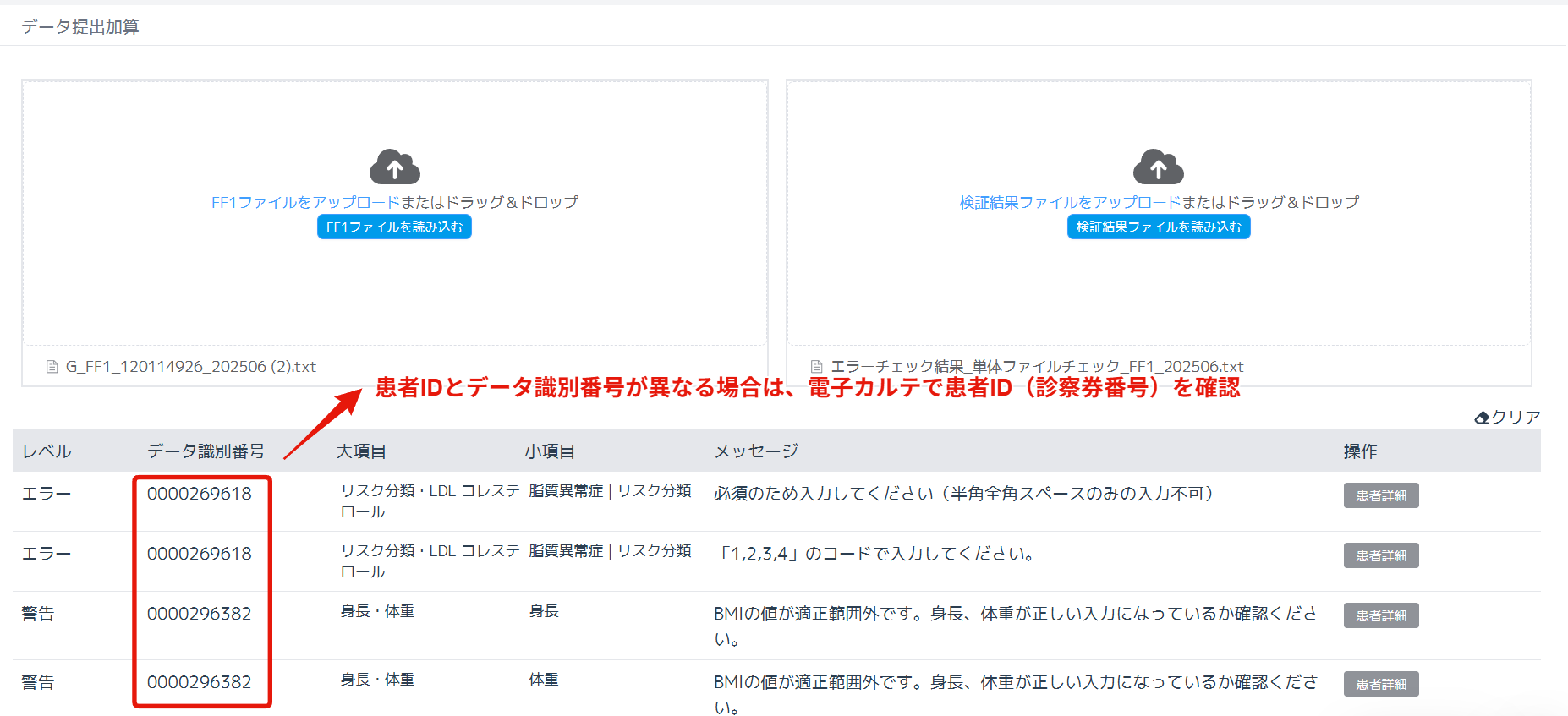Open 患者詳細 for the 必須のため入力してください row
Viewport: 1568px width, 716px height.
1381,495
